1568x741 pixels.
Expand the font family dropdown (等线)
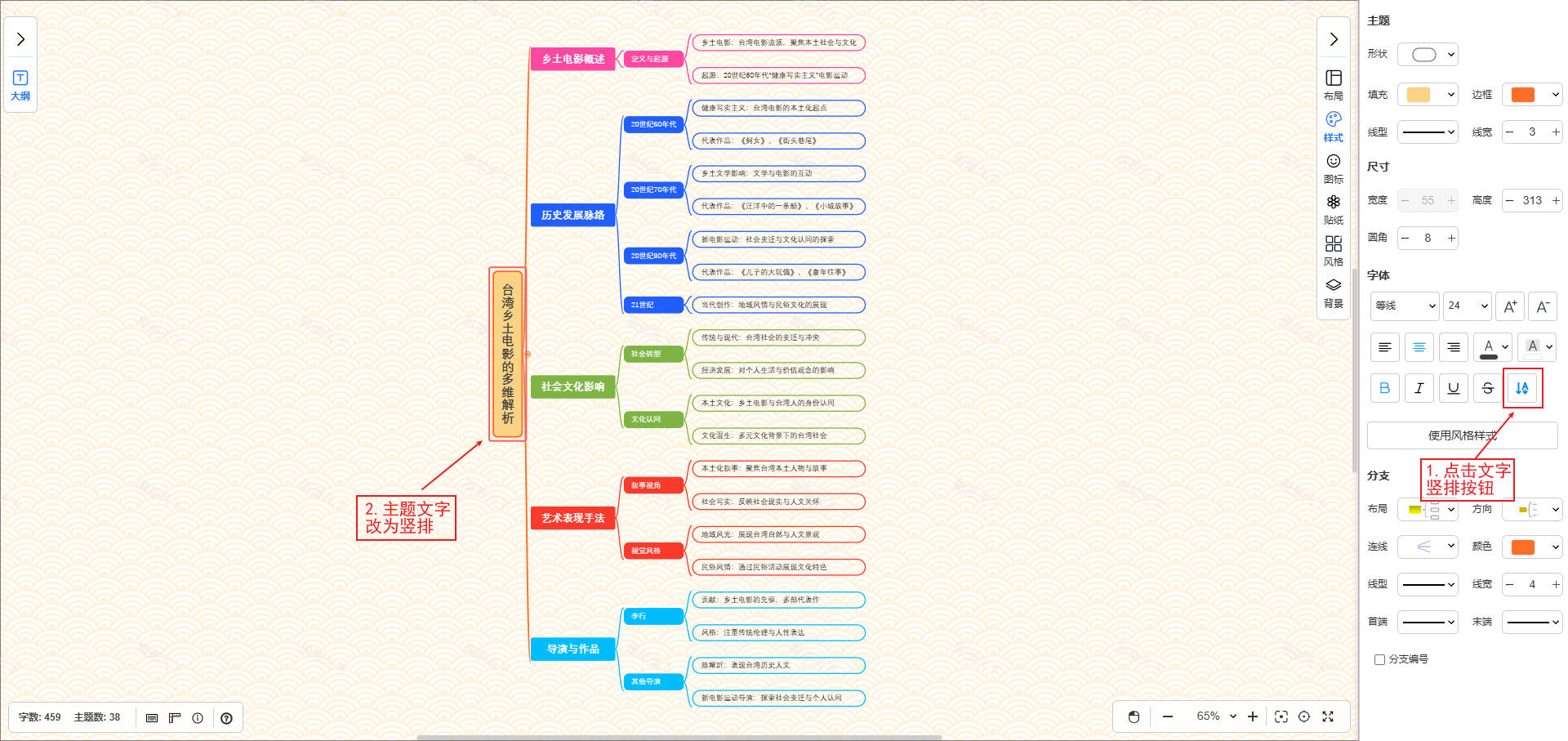pos(1404,306)
